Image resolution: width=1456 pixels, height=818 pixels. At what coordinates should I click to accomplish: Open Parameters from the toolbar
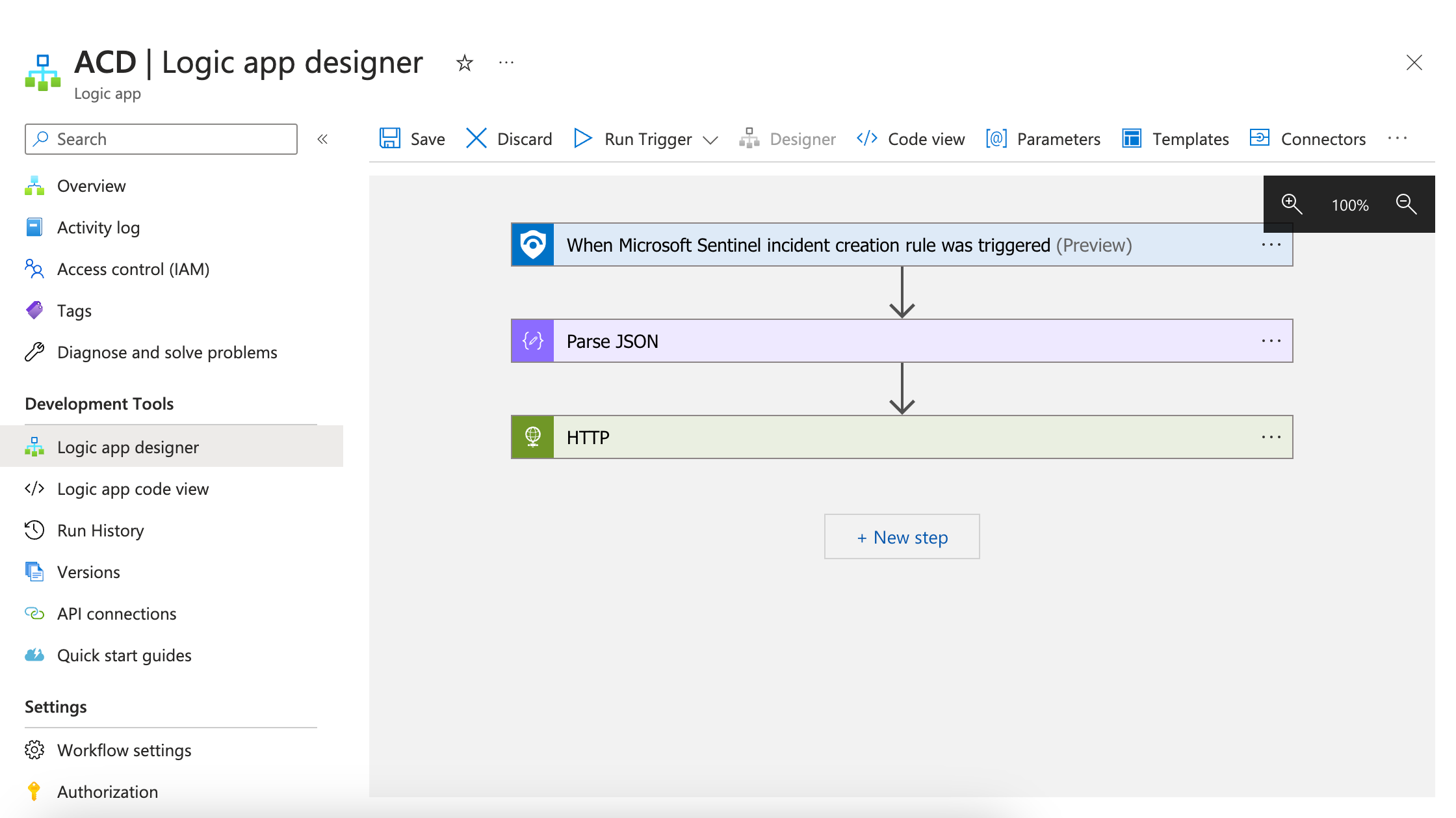coord(1043,139)
